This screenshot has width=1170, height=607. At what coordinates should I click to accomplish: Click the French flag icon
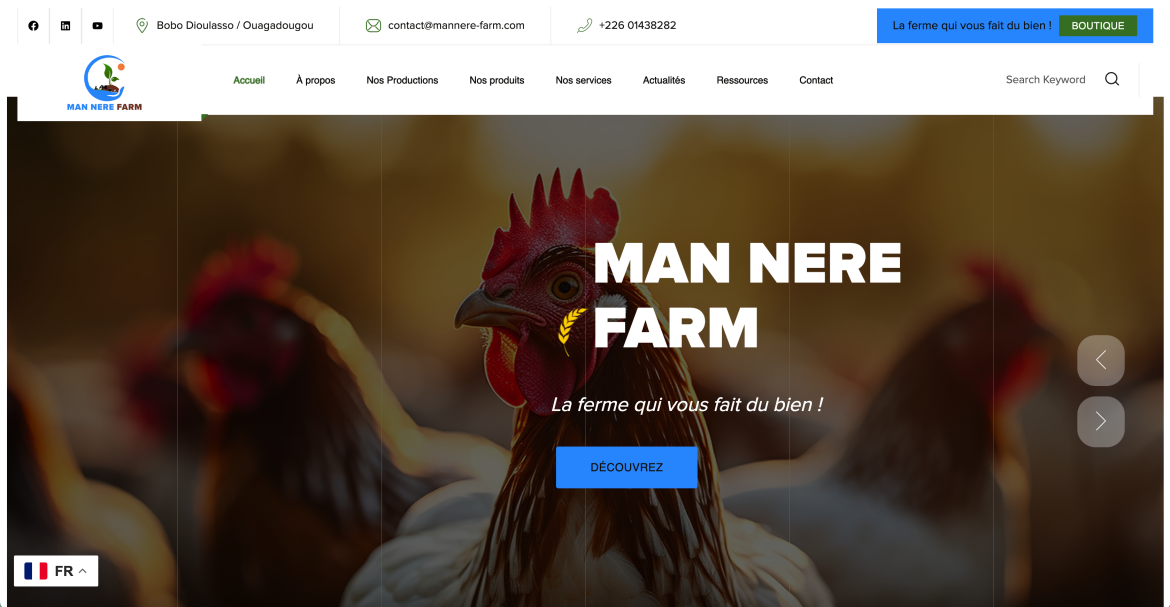point(36,571)
